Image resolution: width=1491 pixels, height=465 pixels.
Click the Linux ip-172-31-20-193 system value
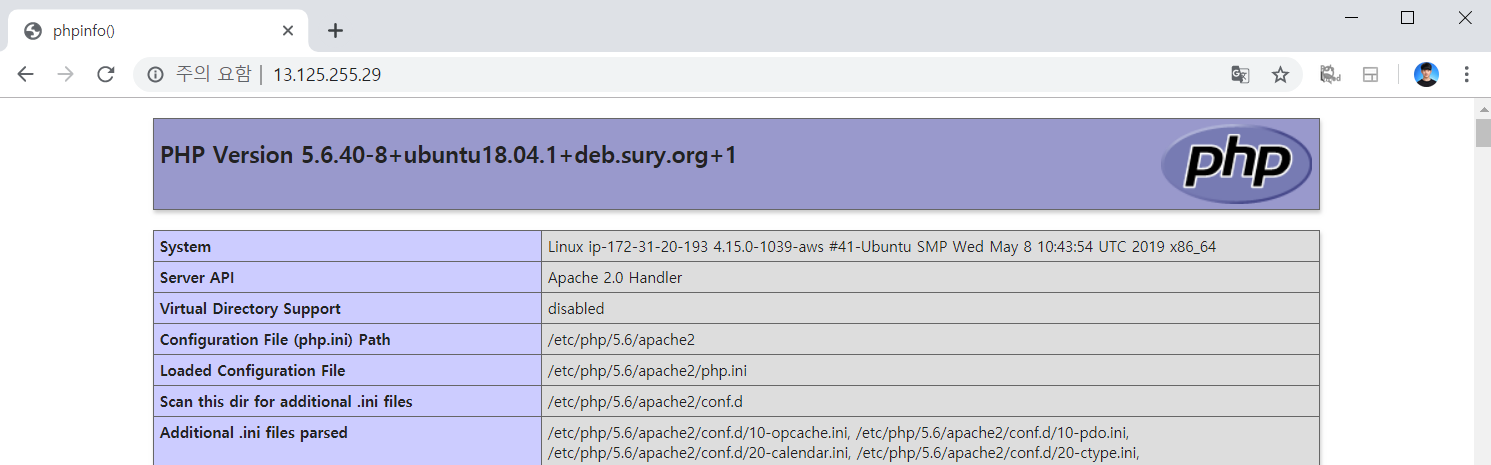coord(882,247)
